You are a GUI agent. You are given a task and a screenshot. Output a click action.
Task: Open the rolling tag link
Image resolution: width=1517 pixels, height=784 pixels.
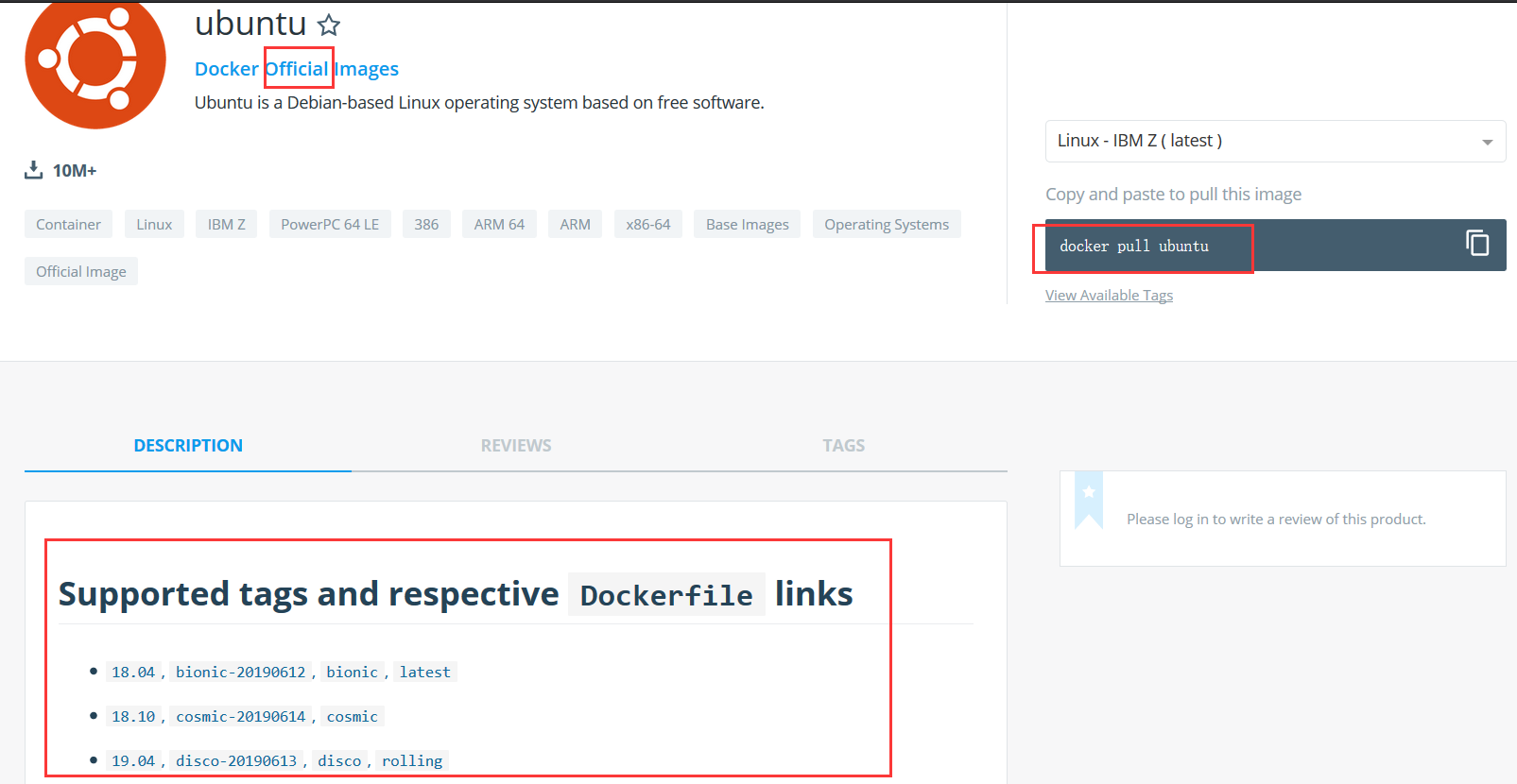coord(412,760)
